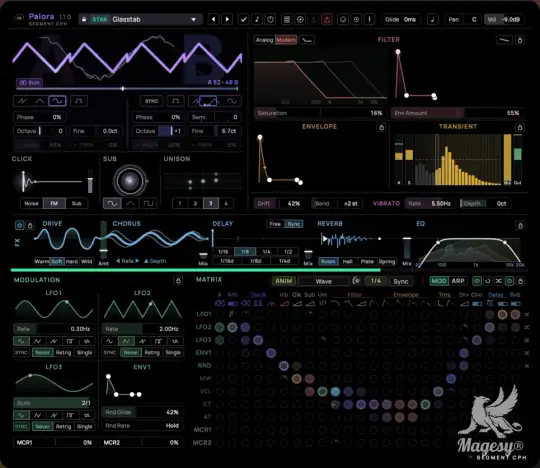Toggle the oscillator B SYNC button

point(152,101)
